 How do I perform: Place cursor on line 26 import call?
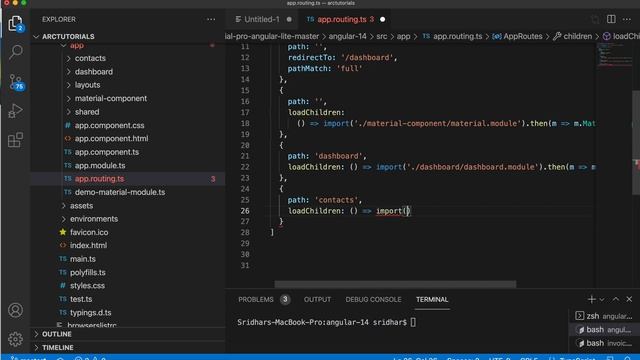[392, 211]
